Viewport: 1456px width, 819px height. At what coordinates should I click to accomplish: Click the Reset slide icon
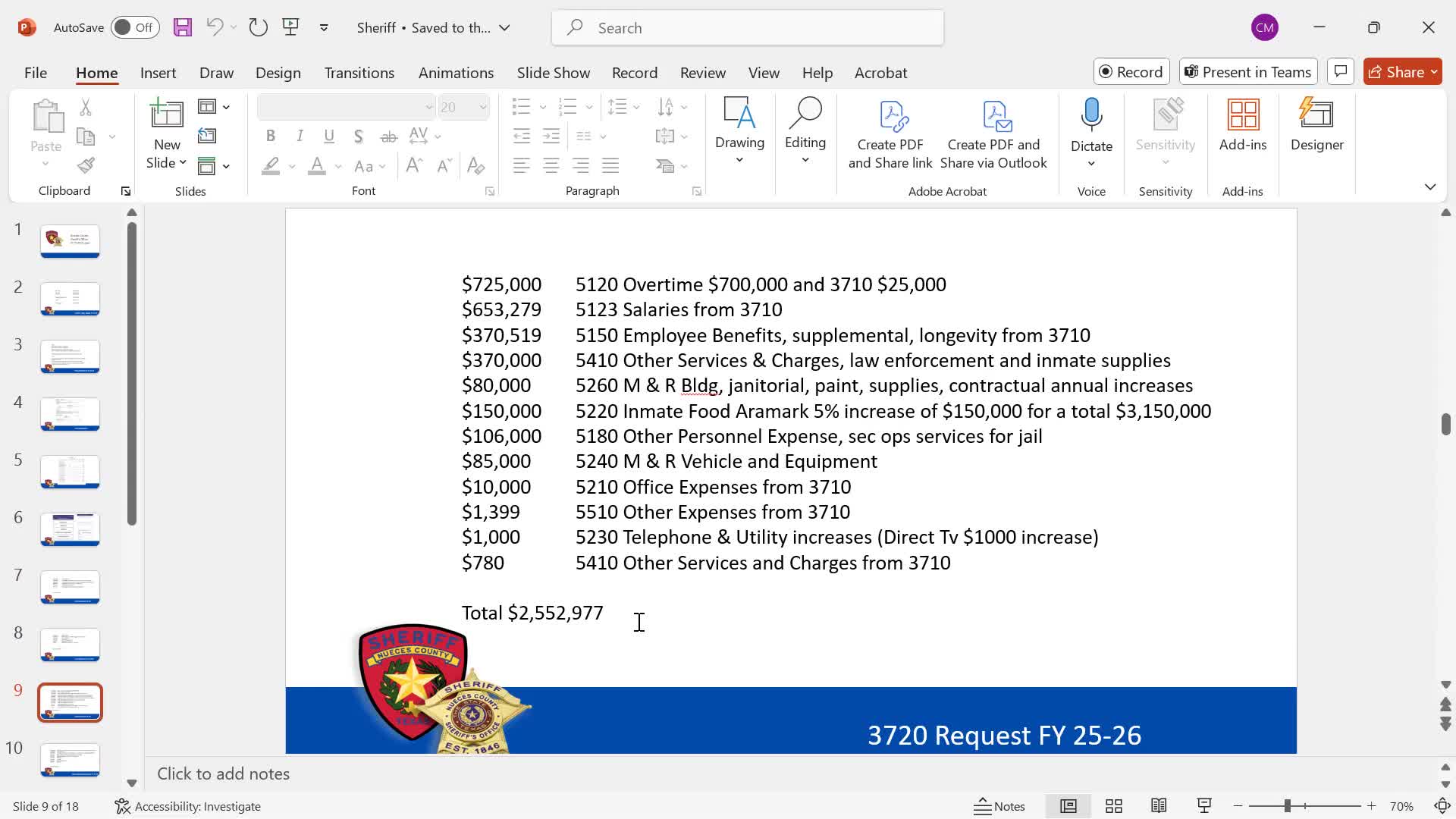207,136
